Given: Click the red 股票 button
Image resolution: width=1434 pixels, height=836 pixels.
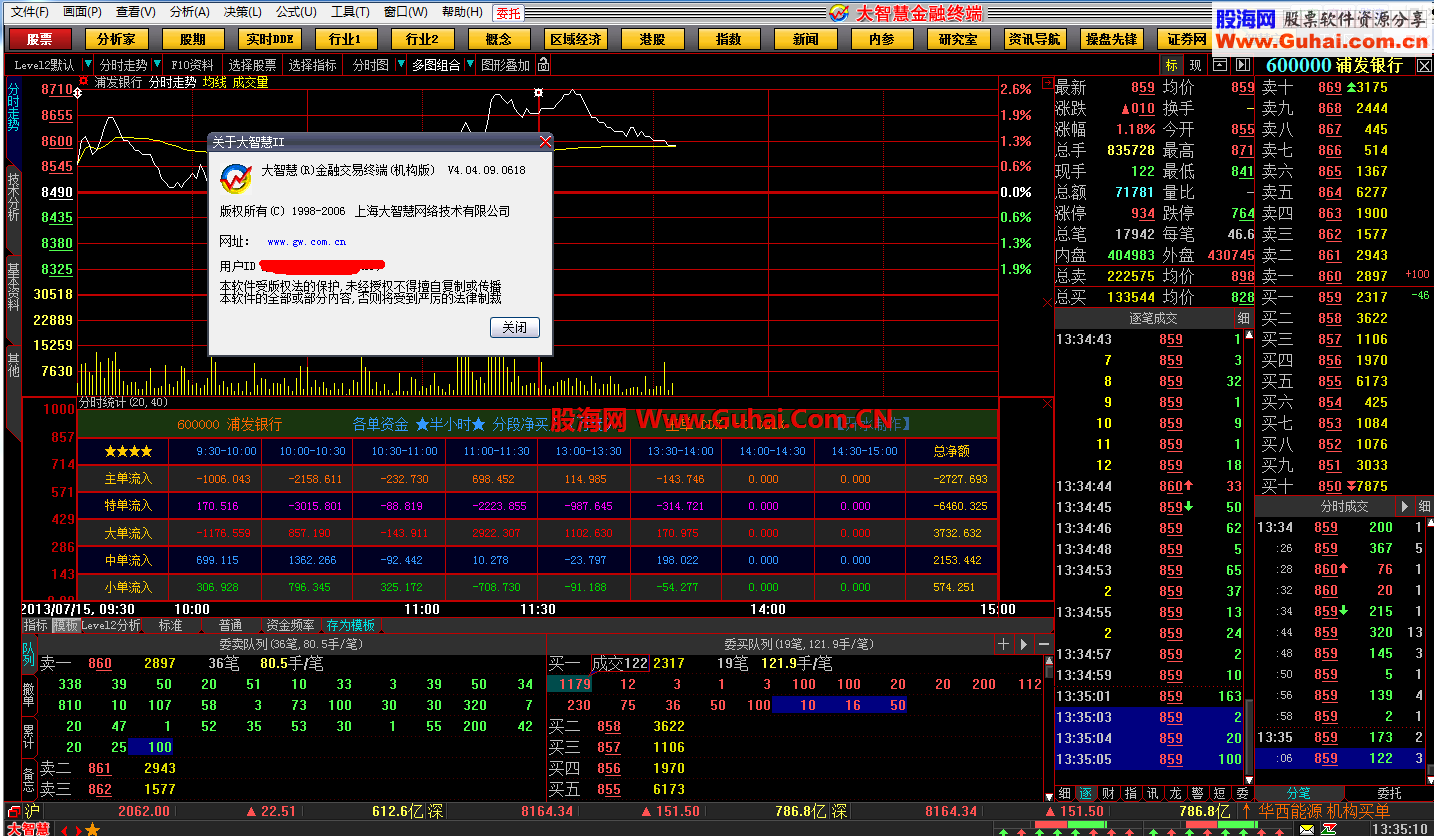Looking at the screenshot, I should point(40,39).
